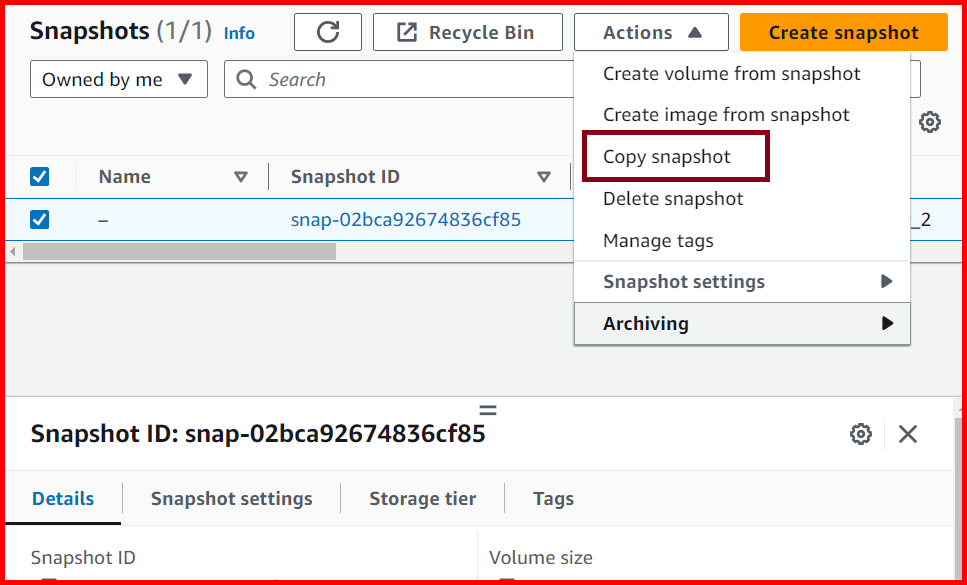Open the Owned by me filter dropdown
The image size is (967, 585).
(x=118, y=78)
